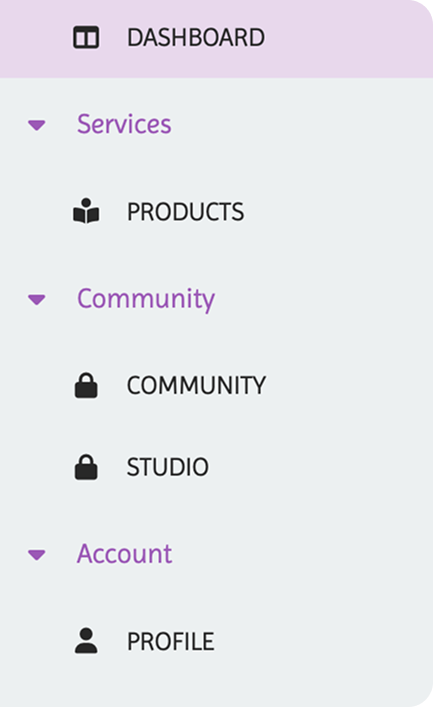Click the person icon beside PROFILE
Viewport: 433px width, 707px height.
86,641
